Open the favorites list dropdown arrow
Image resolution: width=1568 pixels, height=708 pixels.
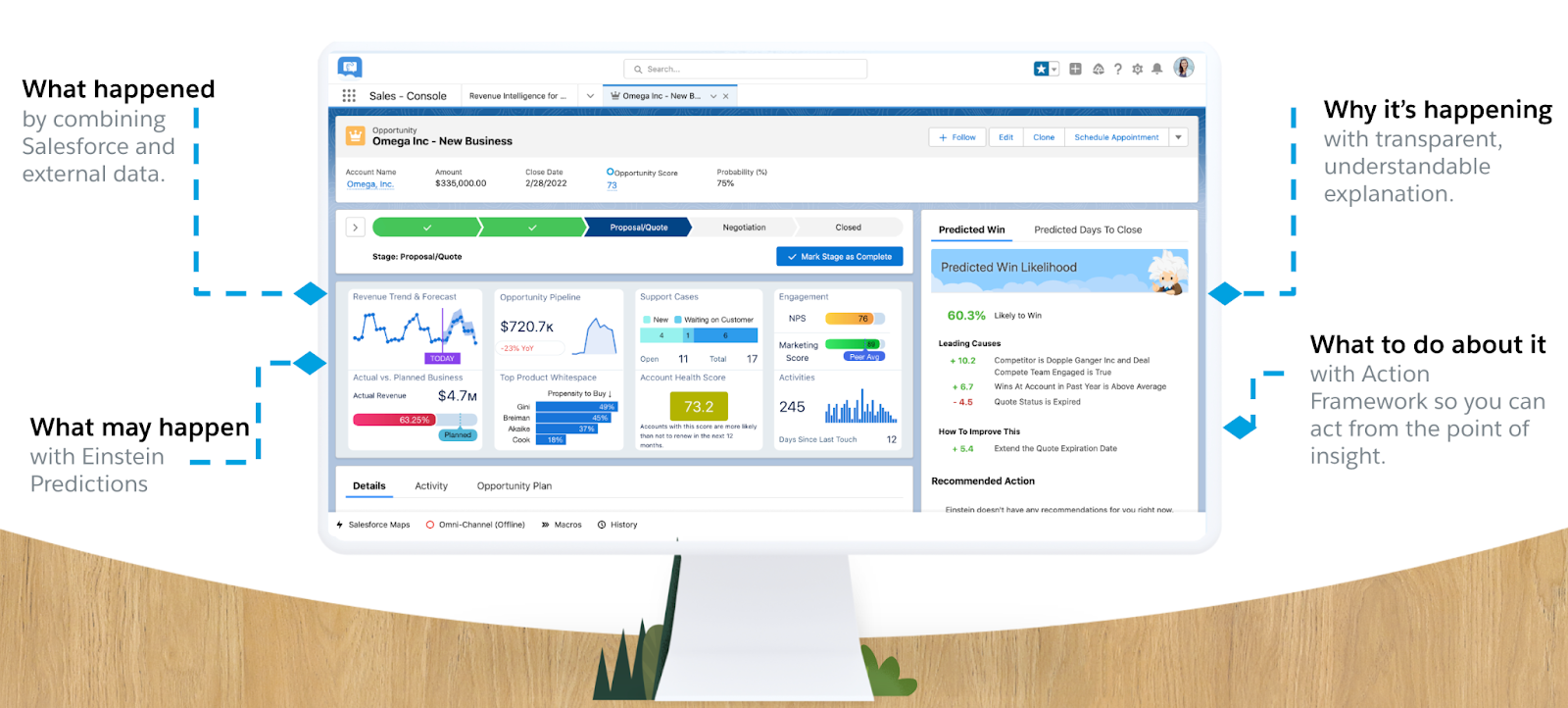click(x=1054, y=69)
